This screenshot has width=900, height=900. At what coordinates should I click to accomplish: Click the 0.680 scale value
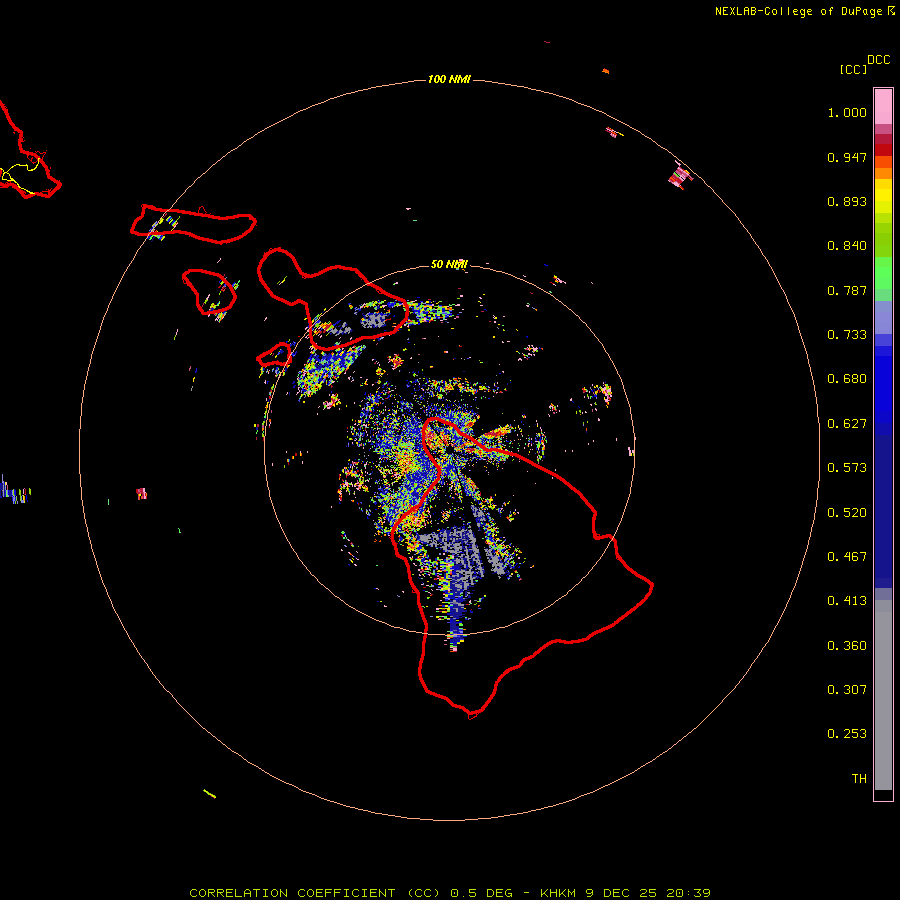[x=847, y=379]
